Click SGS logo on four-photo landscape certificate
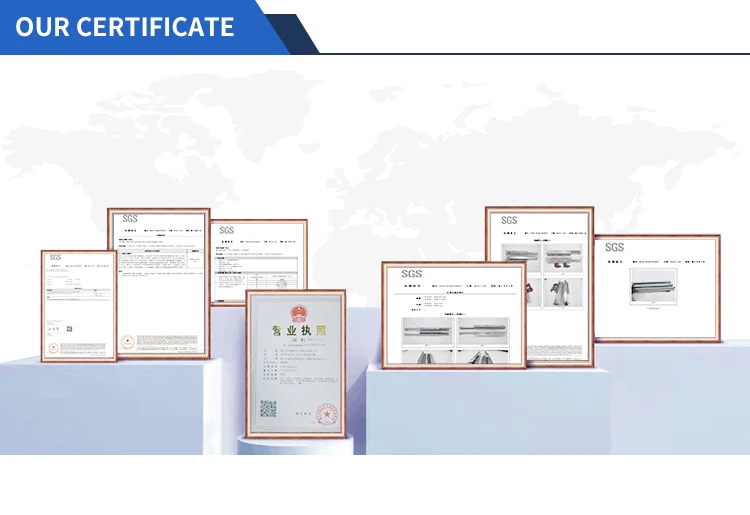This screenshot has height=515, width=750. tap(412, 274)
